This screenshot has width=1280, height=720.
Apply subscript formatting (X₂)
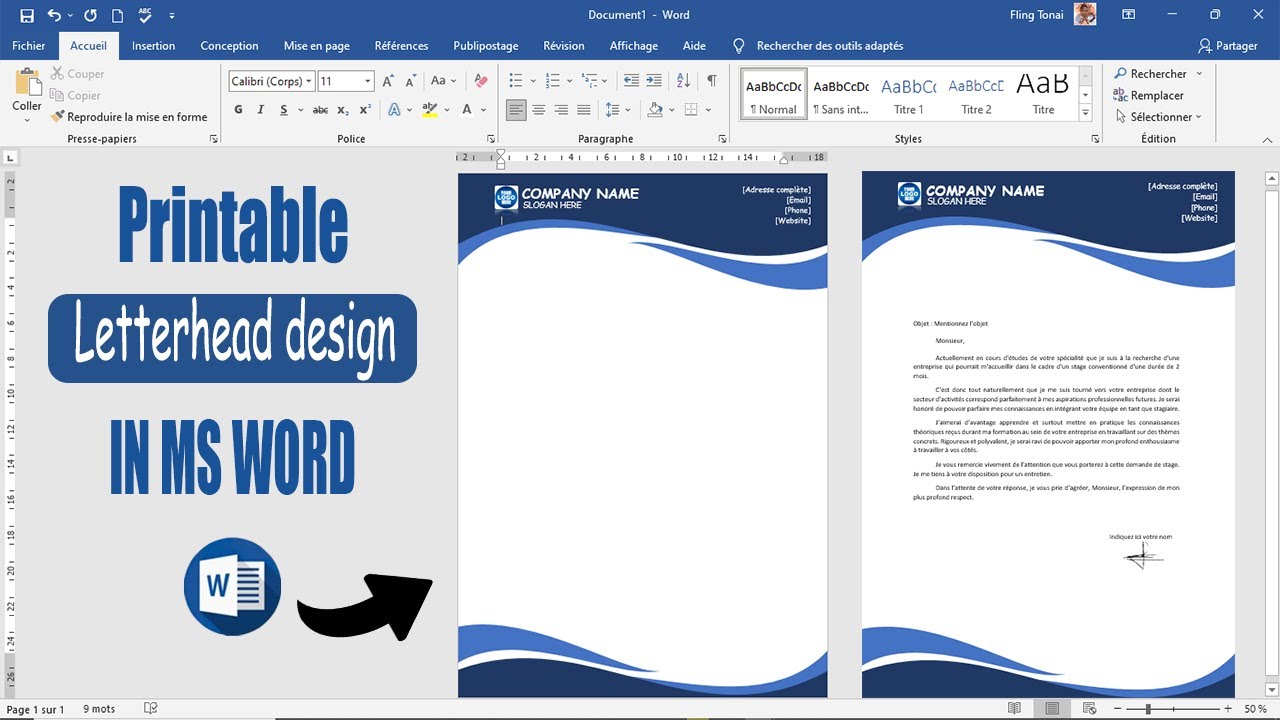[343, 110]
